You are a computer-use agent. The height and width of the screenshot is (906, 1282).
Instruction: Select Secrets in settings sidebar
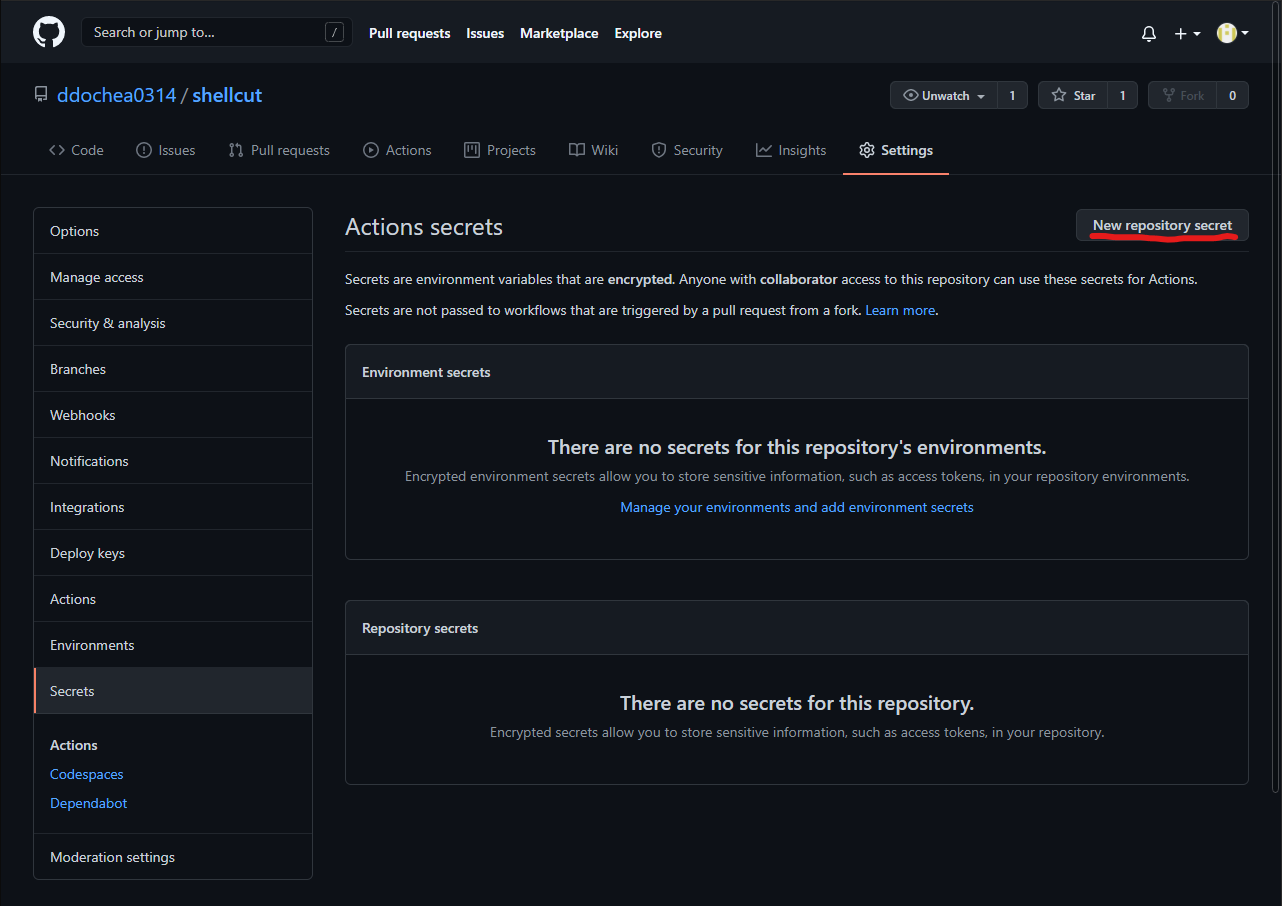coord(173,691)
